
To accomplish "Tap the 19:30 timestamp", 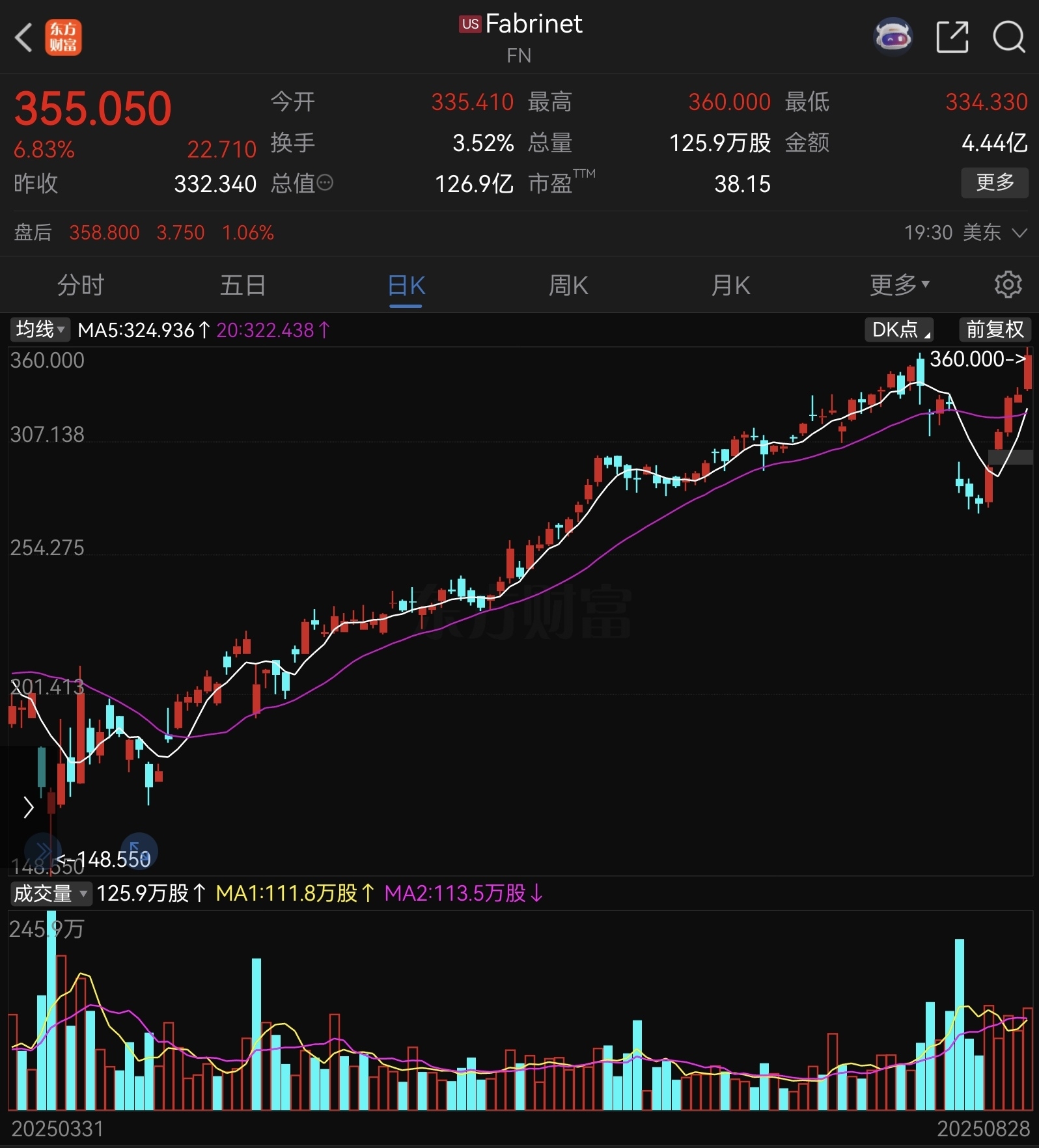I will [x=928, y=233].
